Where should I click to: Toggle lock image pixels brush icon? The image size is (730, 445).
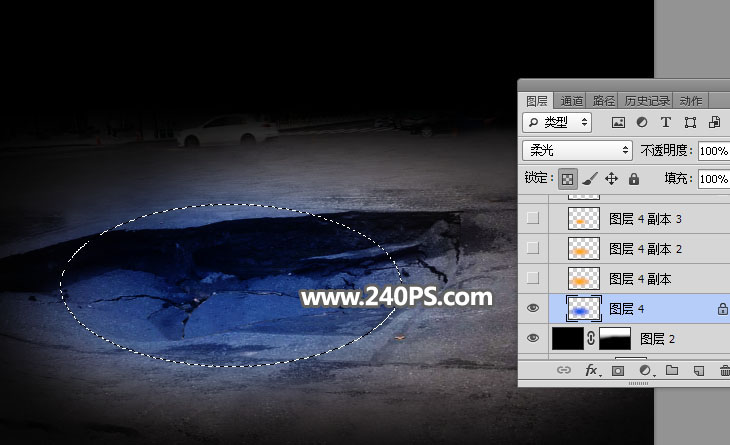point(590,179)
